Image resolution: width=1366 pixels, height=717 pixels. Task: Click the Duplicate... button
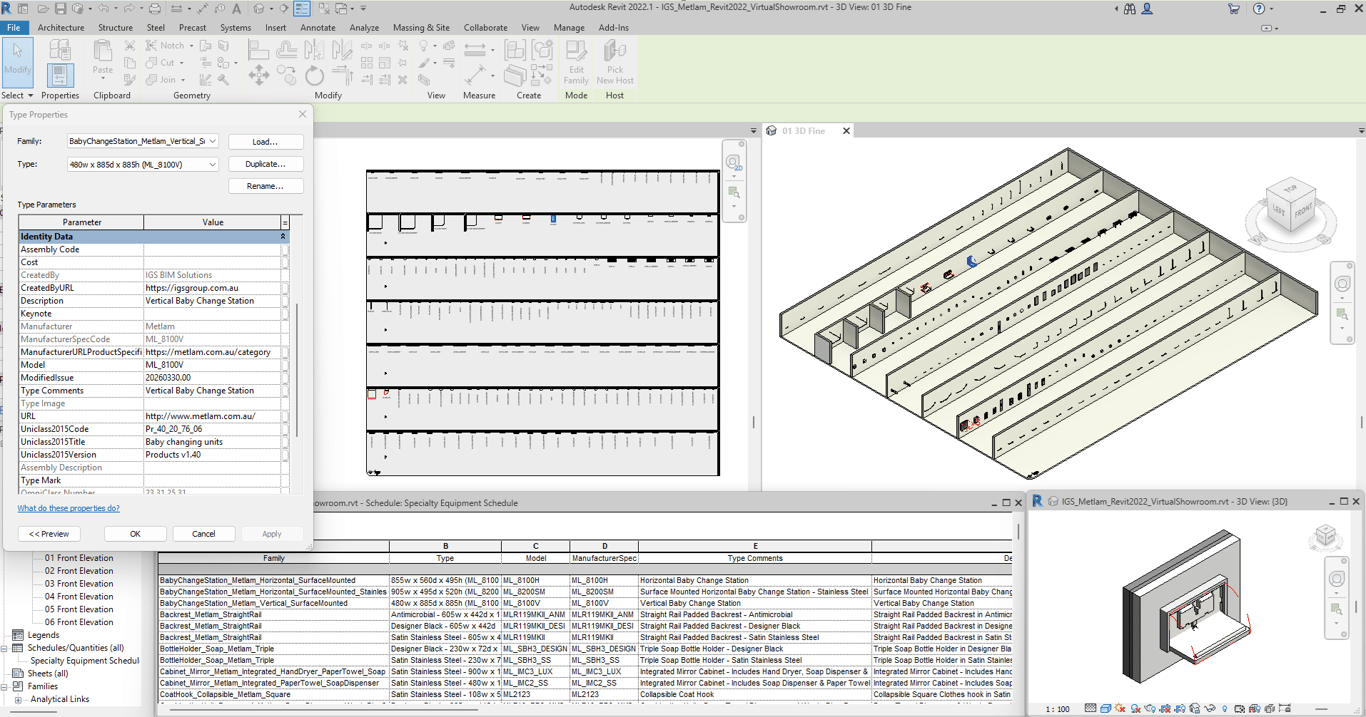[x=265, y=164]
